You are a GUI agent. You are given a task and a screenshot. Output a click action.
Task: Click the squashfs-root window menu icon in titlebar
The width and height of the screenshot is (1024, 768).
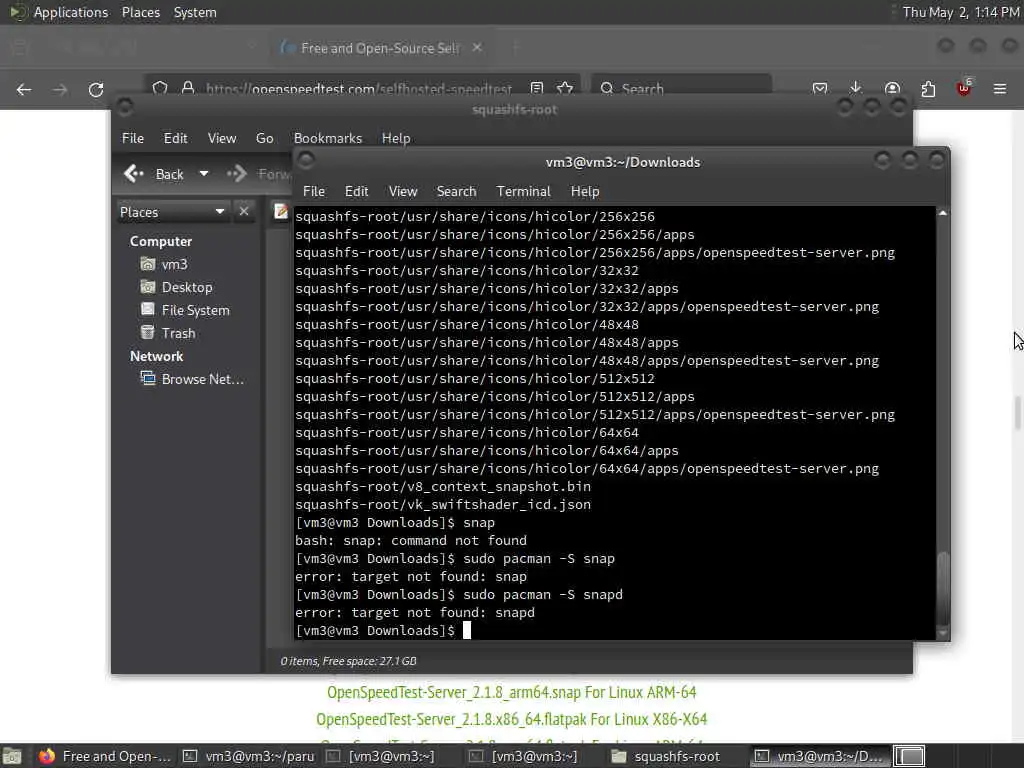click(x=125, y=106)
